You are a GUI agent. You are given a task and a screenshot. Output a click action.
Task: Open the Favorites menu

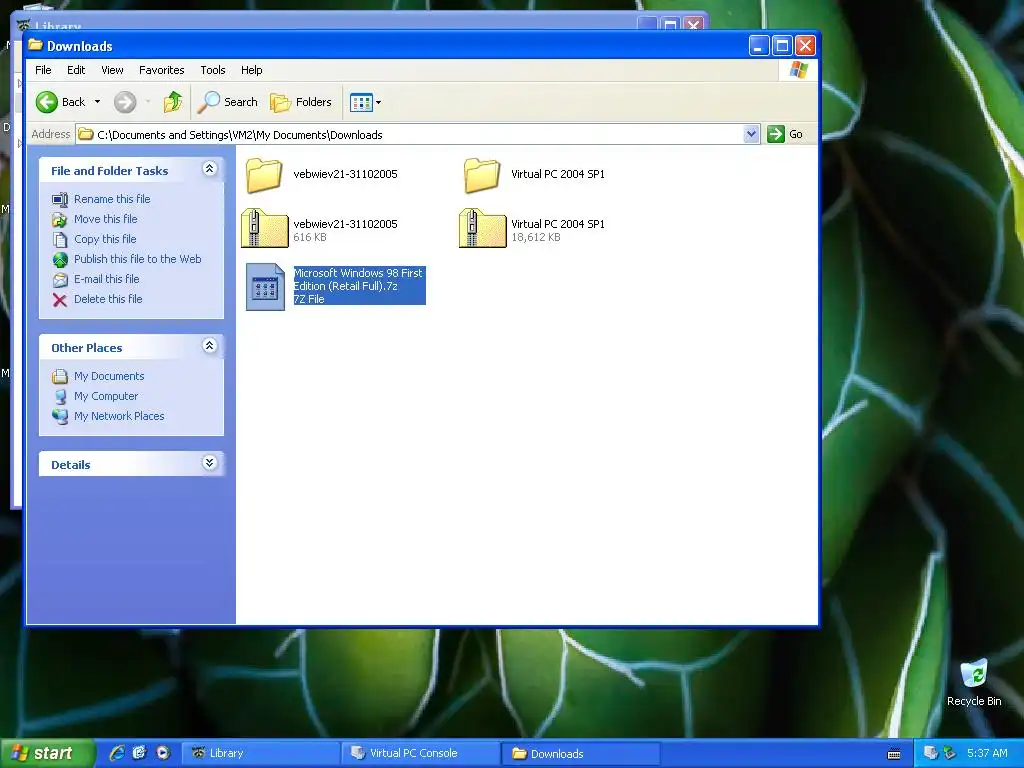click(161, 70)
